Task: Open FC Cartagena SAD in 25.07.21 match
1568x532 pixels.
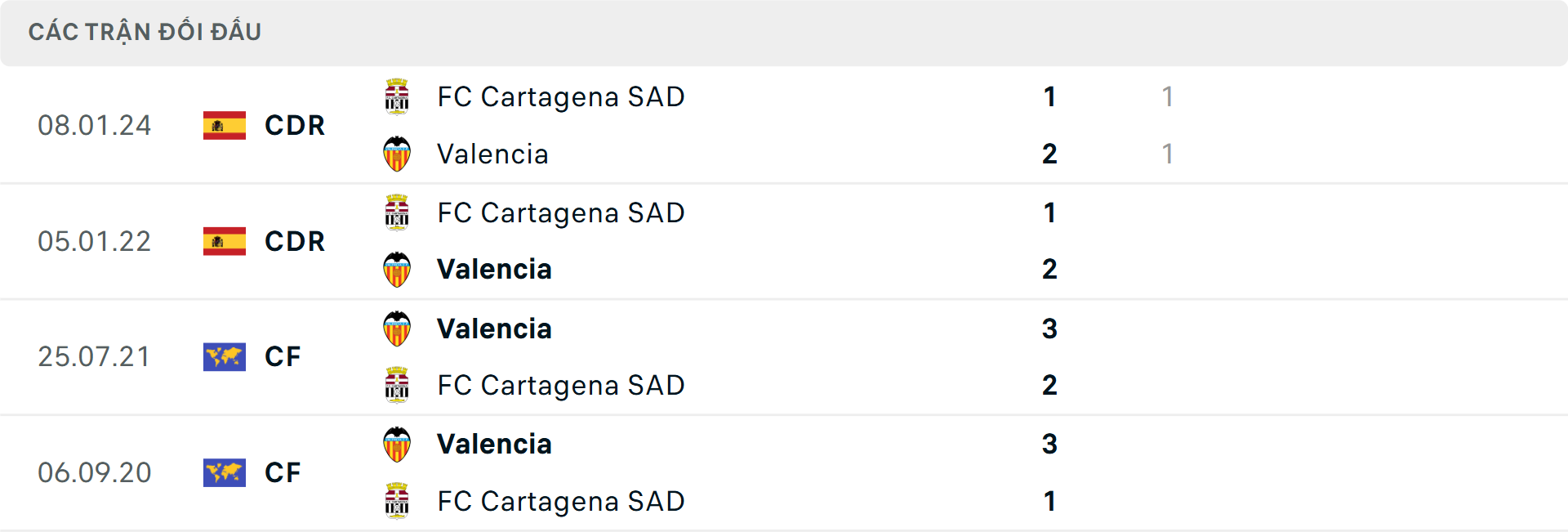Action: coord(560,385)
